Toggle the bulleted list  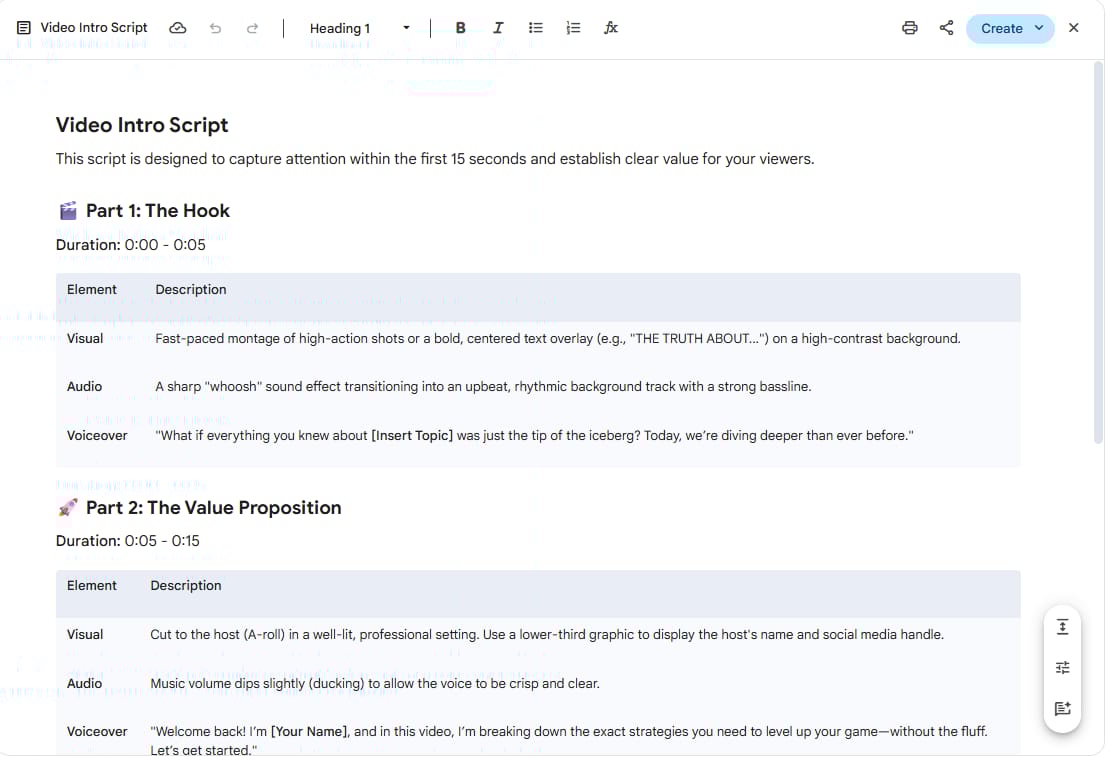point(536,28)
